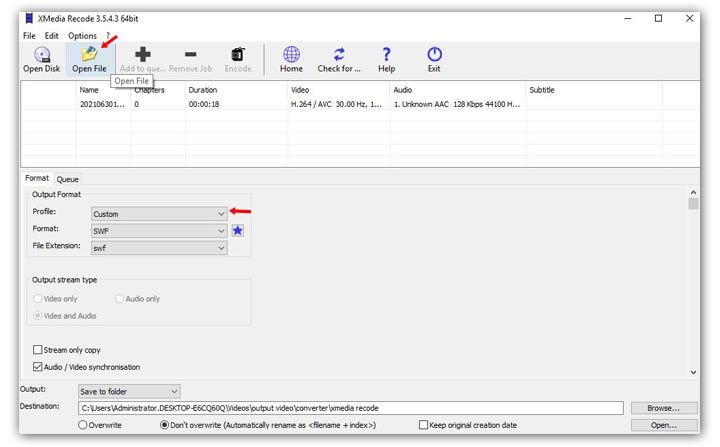Select the file row 202106301...
Screen dimensions: 720x447
[360, 104]
